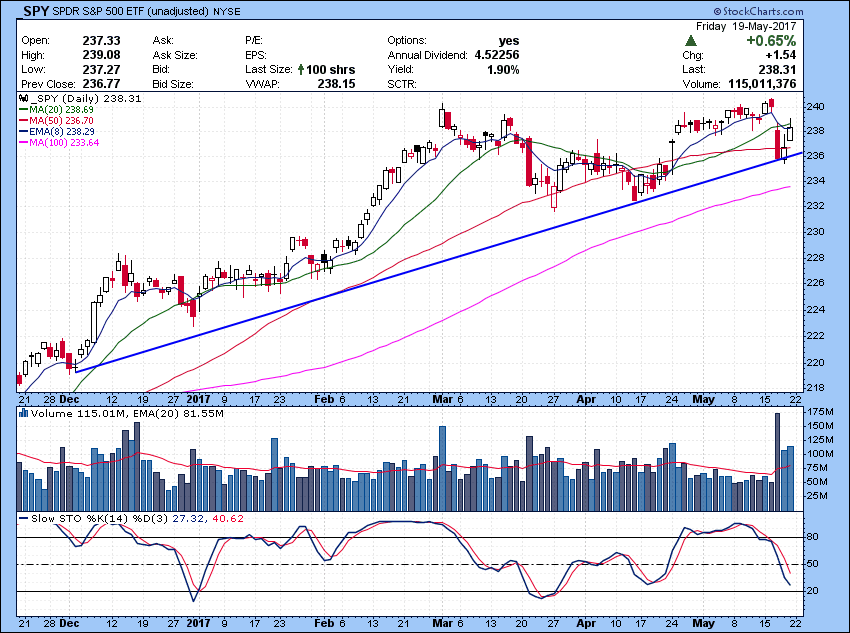Click the 80 stochastic axis label
850x633 pixels.
tap(813, 537)
